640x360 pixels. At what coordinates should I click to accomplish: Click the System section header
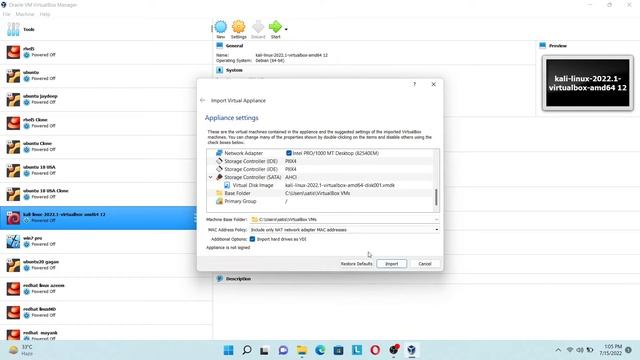[234, 70]
